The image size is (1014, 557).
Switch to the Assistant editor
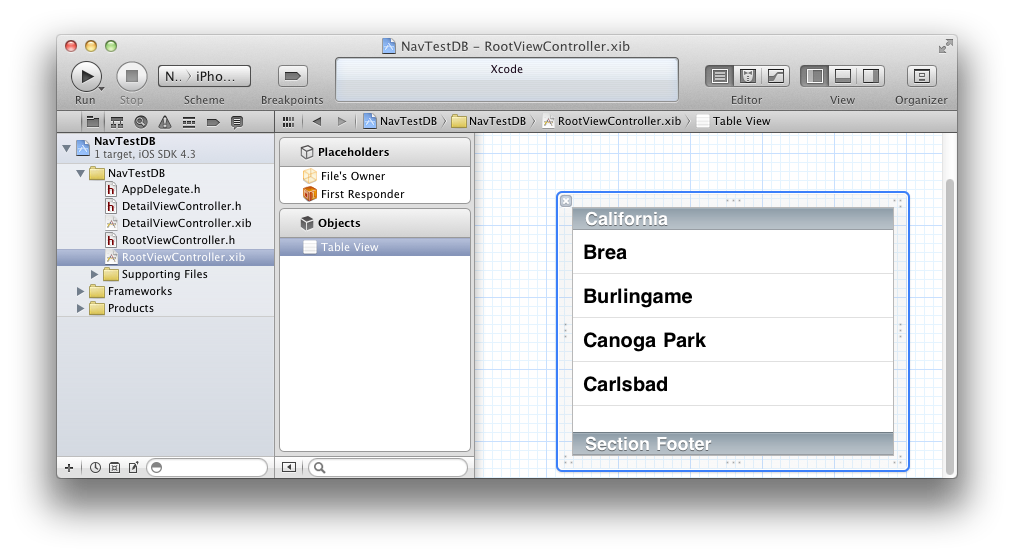coord(748,76)
